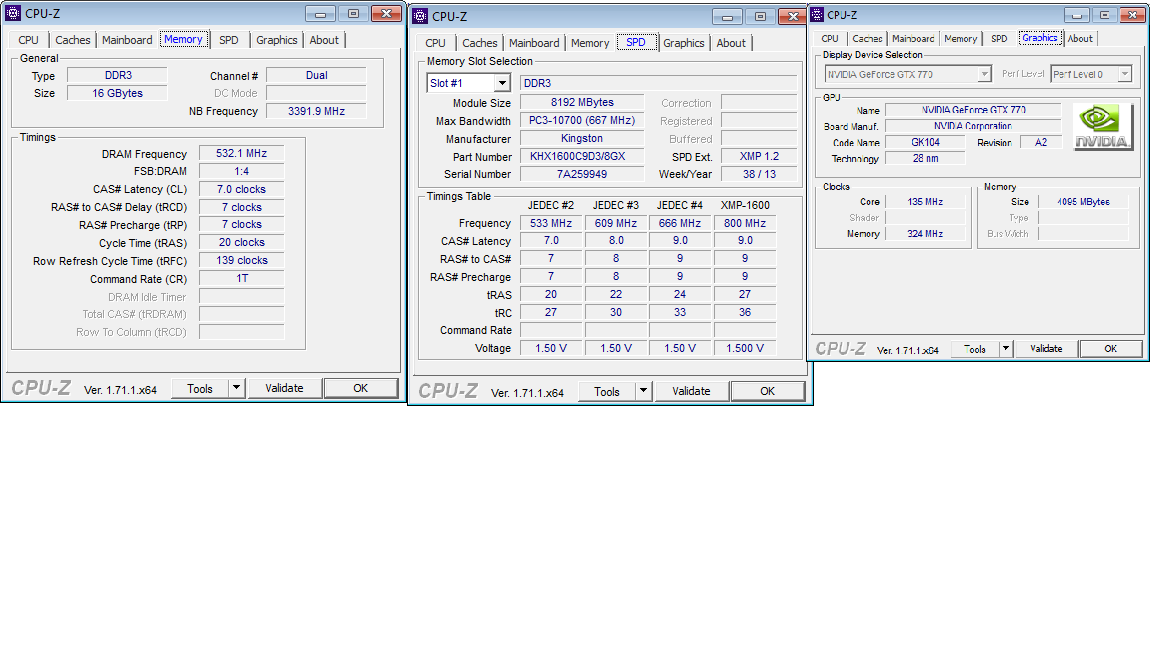The image size is (1152, 648).
Task: Open the Graphics tab in the left window
Action: coord(277,40)
